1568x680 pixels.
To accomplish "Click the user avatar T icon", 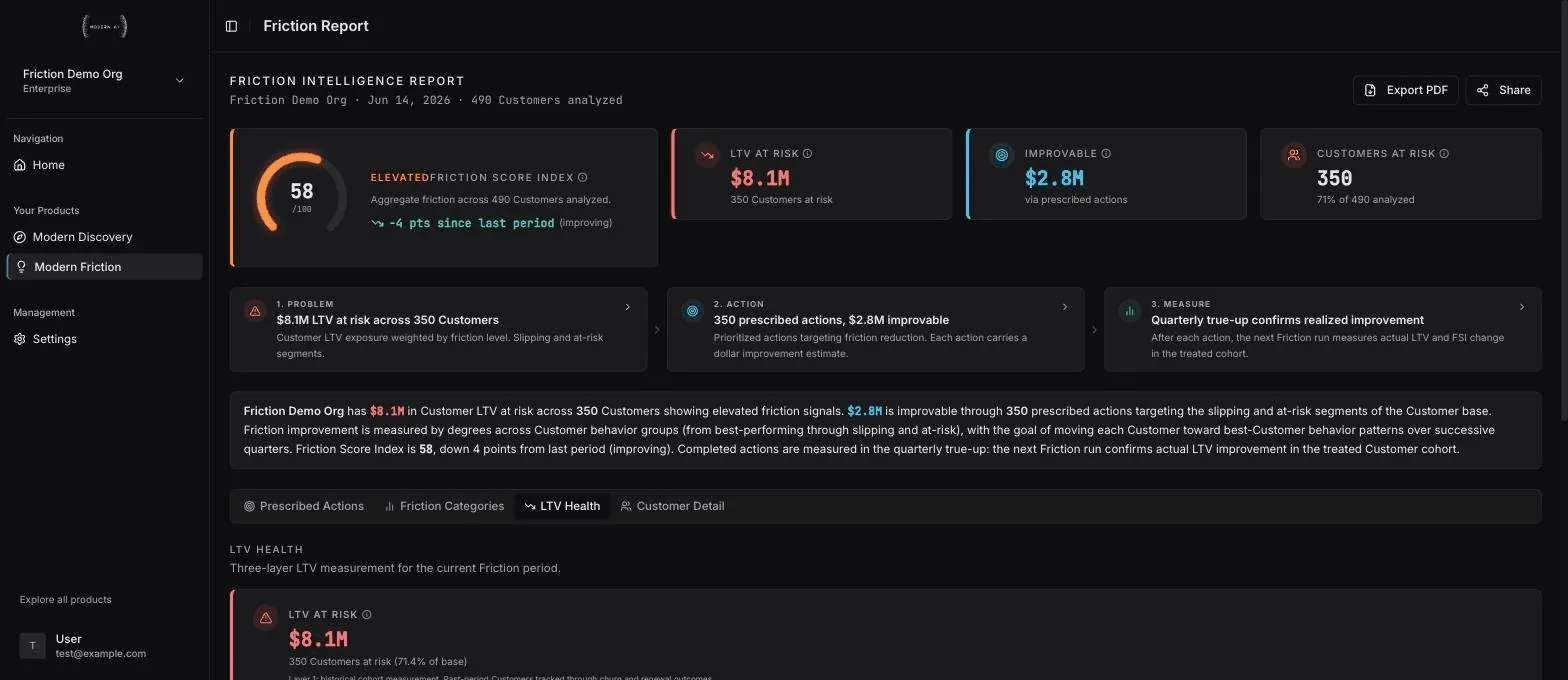I will click(32, 646).
